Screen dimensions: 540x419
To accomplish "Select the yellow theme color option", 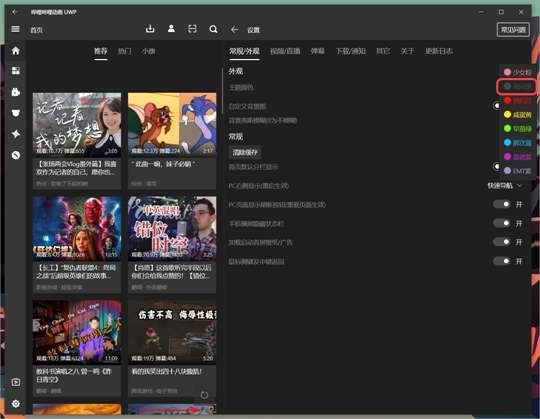I will 518,115.
